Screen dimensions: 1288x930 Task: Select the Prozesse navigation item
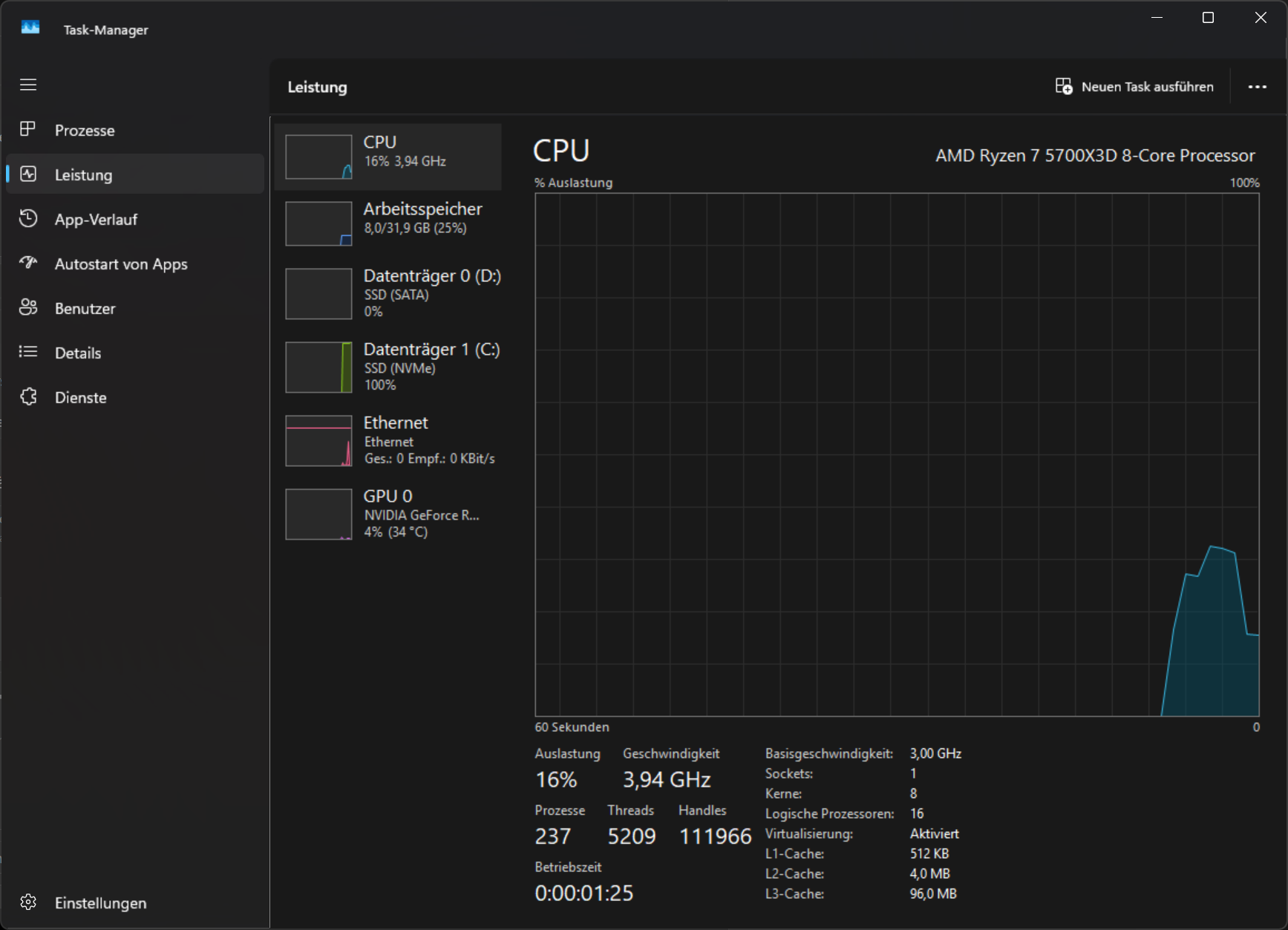click(x=135, y=130)
